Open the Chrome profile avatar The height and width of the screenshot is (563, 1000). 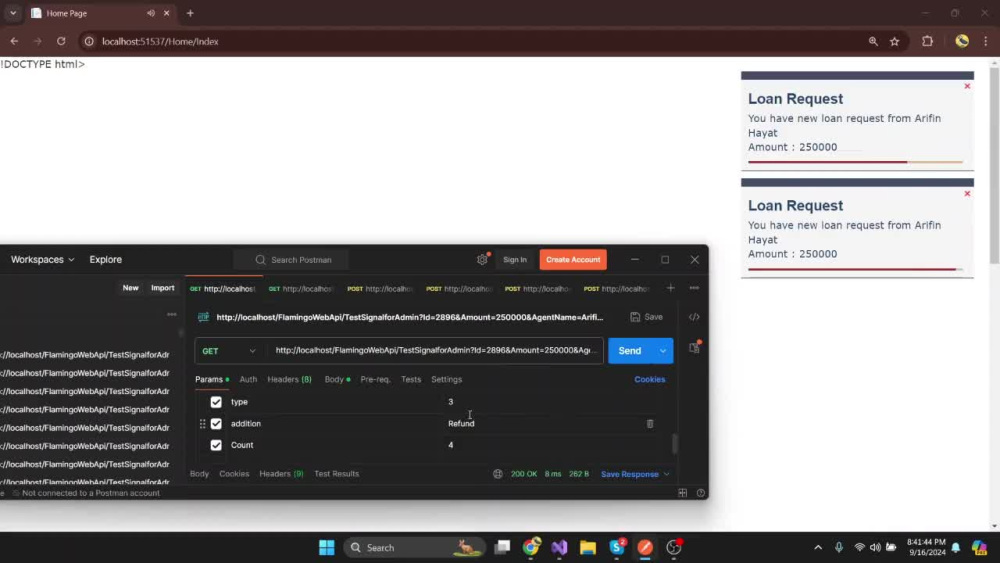[x=962, y=41]
